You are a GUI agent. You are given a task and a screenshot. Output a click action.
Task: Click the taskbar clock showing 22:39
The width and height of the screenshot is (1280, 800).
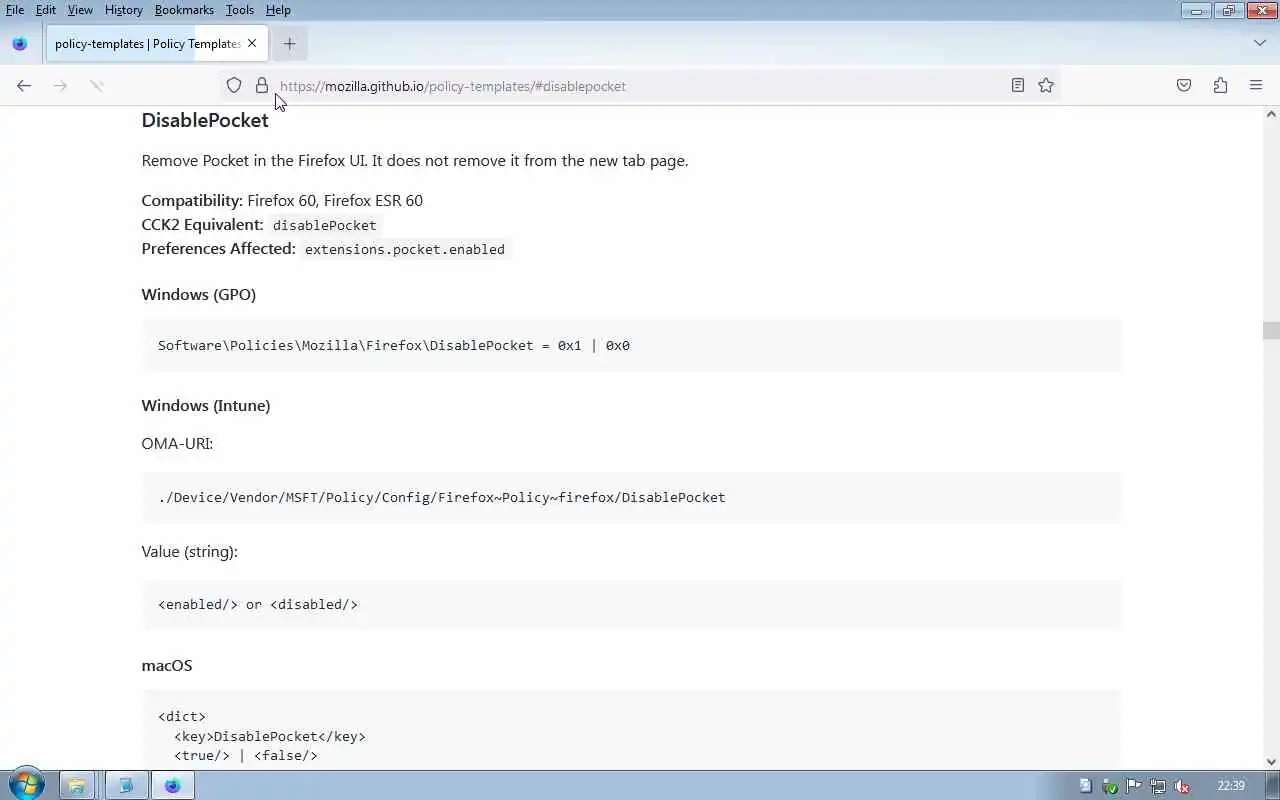point(1231,786)
